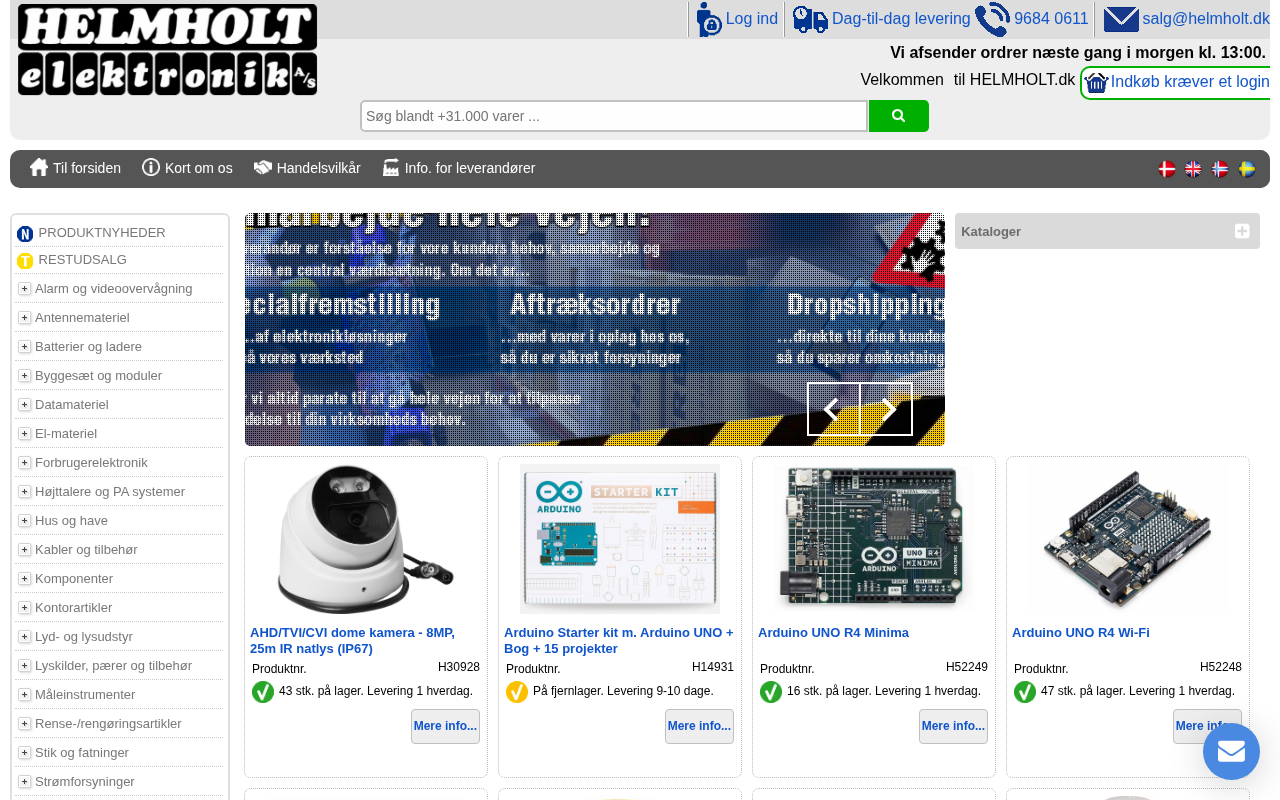Viewport: 1280px width, 800px height.
Task: Click previous slide arrow on banner
Action: pos(833,409)
